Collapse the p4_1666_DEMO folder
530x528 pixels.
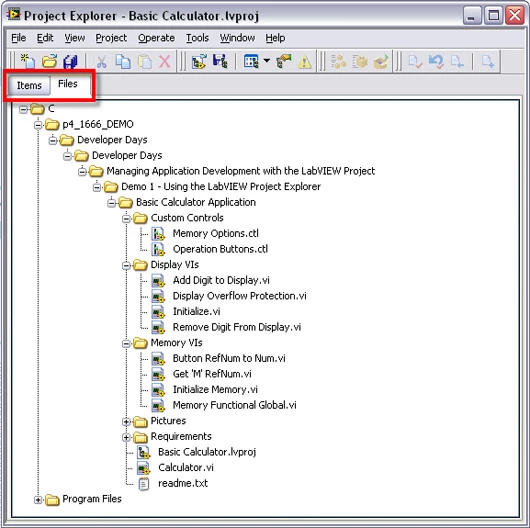tap(38, 125)
